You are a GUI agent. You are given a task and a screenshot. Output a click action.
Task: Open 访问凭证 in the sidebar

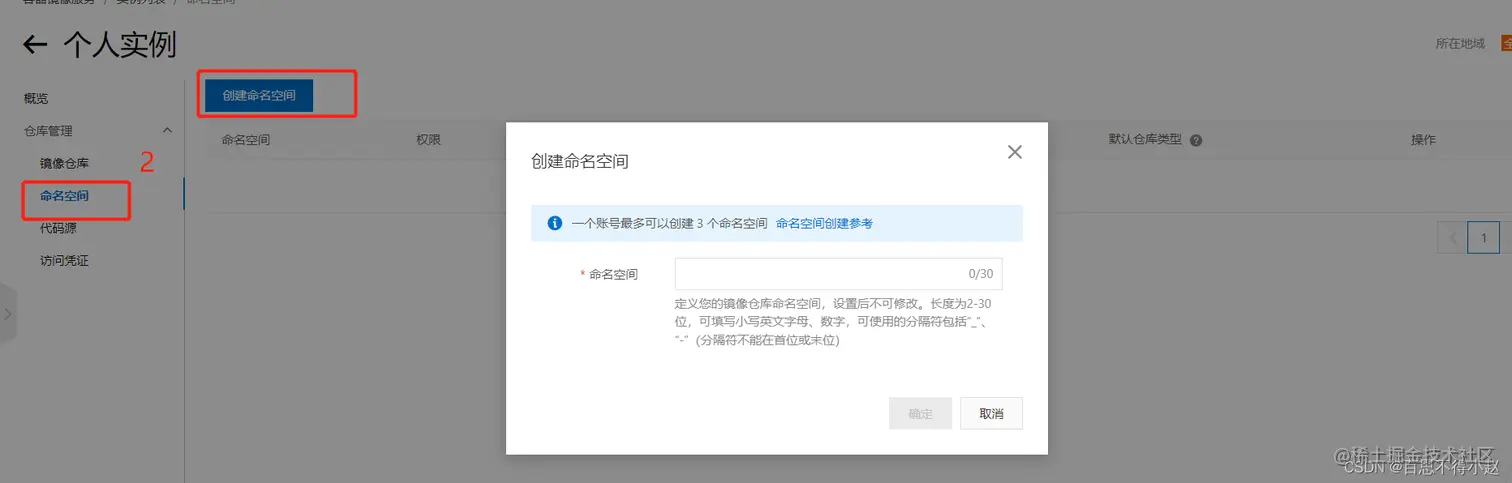tap(64, 261)
